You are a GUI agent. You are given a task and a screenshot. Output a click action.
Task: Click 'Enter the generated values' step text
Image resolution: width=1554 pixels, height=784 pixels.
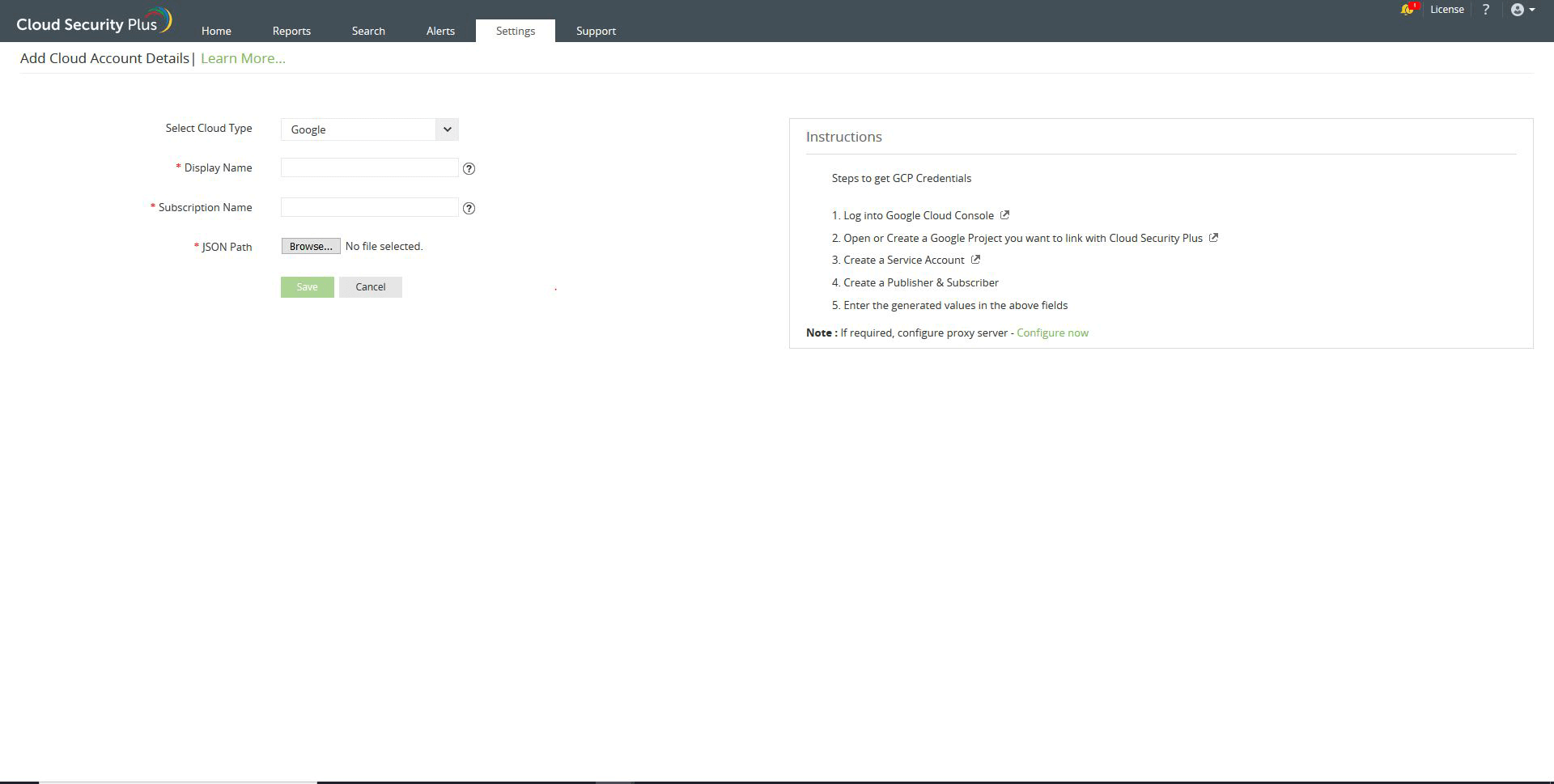(x=956, y=305)
